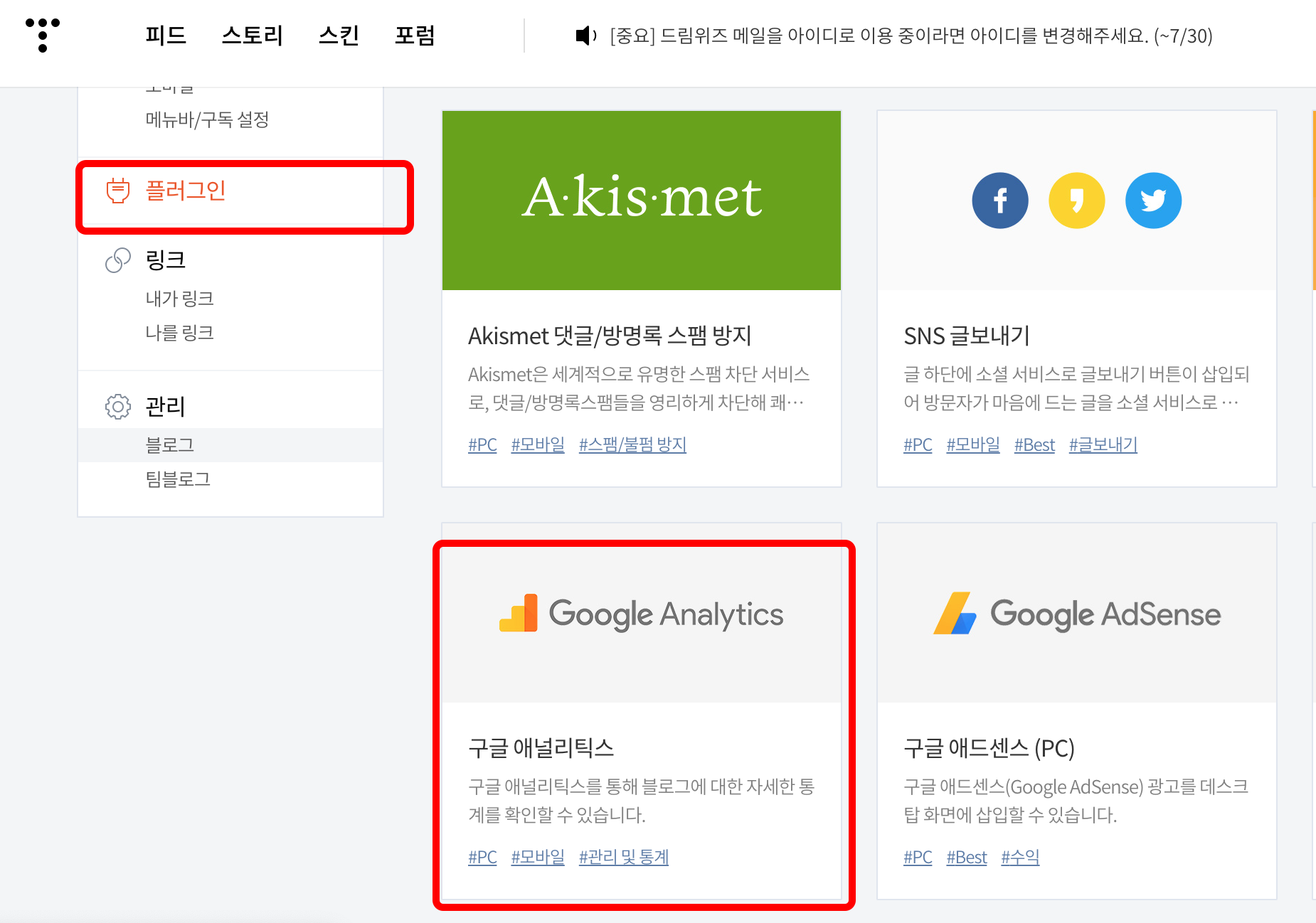
Task: Select 플러그인 in the sidebar
Action: click(186, 191)
